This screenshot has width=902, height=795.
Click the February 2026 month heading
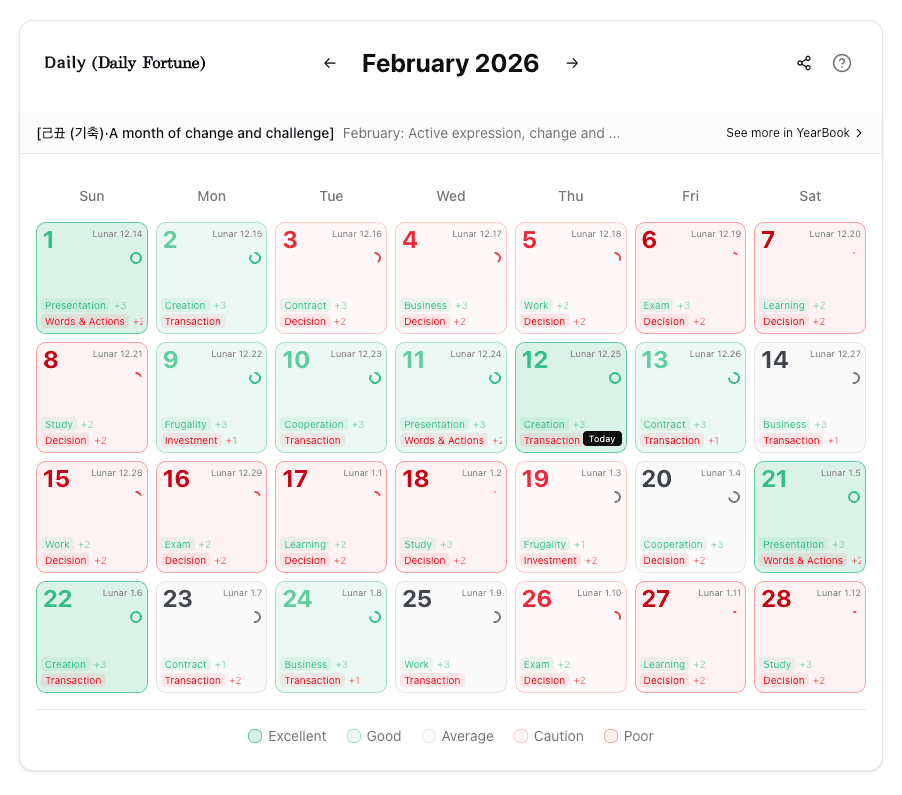(450, 63)
